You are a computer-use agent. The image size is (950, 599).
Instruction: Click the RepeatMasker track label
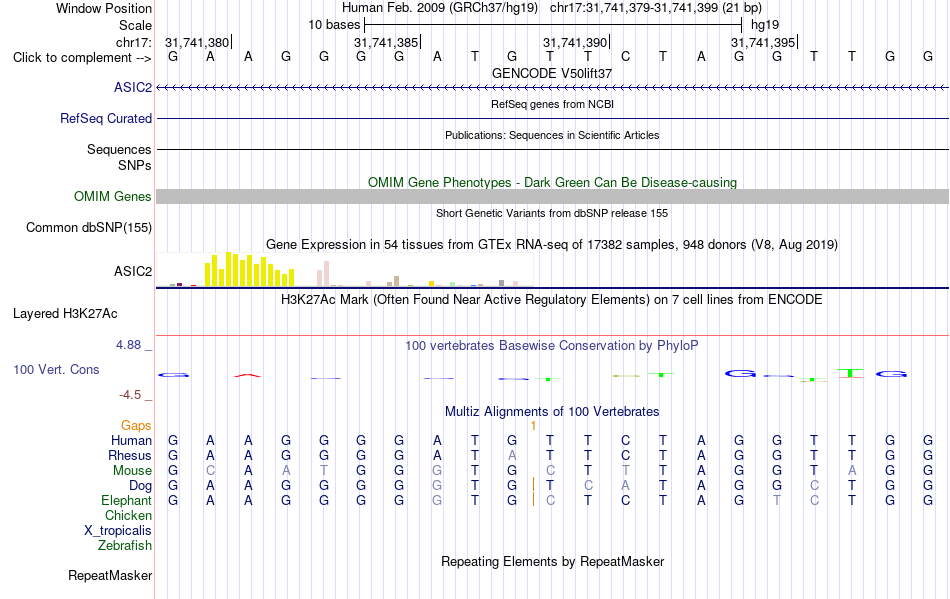click(x=110, y=575)
